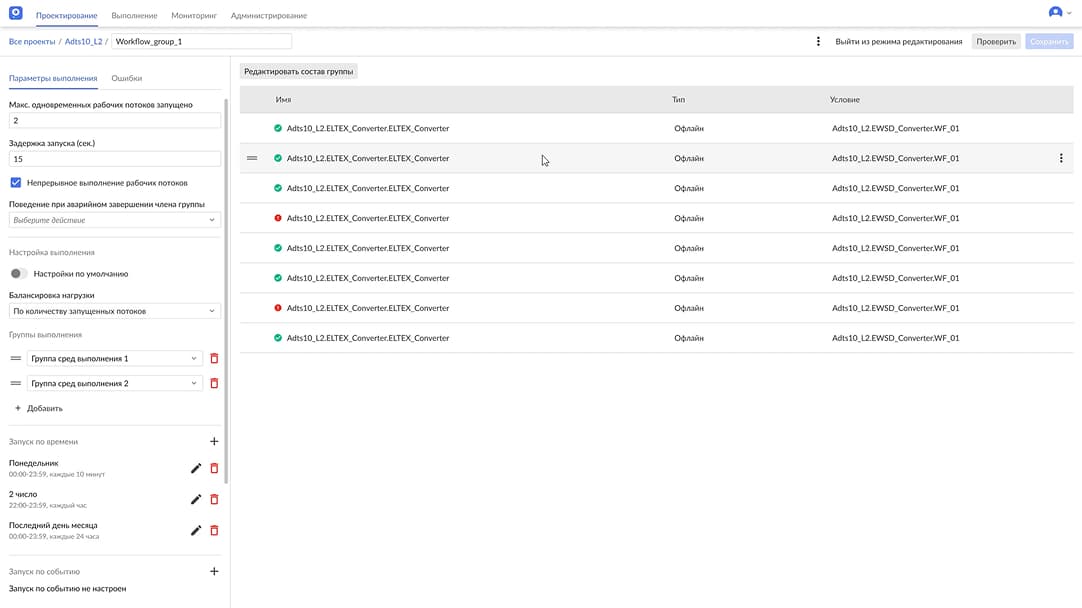Open the "Выберите действие" dropdown
Viewport: 1082px width, 608px height.
[x=114, y=219]
